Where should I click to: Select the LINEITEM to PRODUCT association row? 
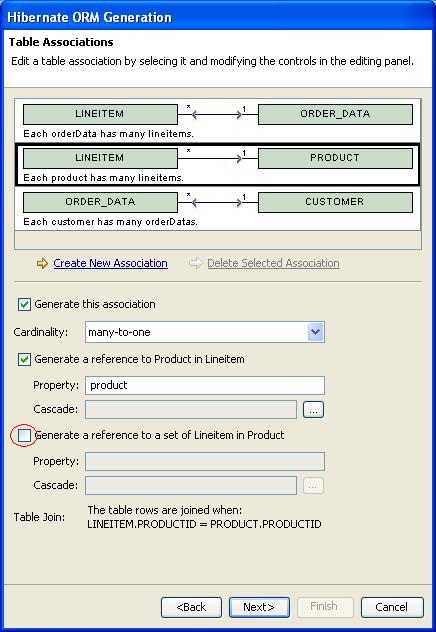tap(218, 164)
